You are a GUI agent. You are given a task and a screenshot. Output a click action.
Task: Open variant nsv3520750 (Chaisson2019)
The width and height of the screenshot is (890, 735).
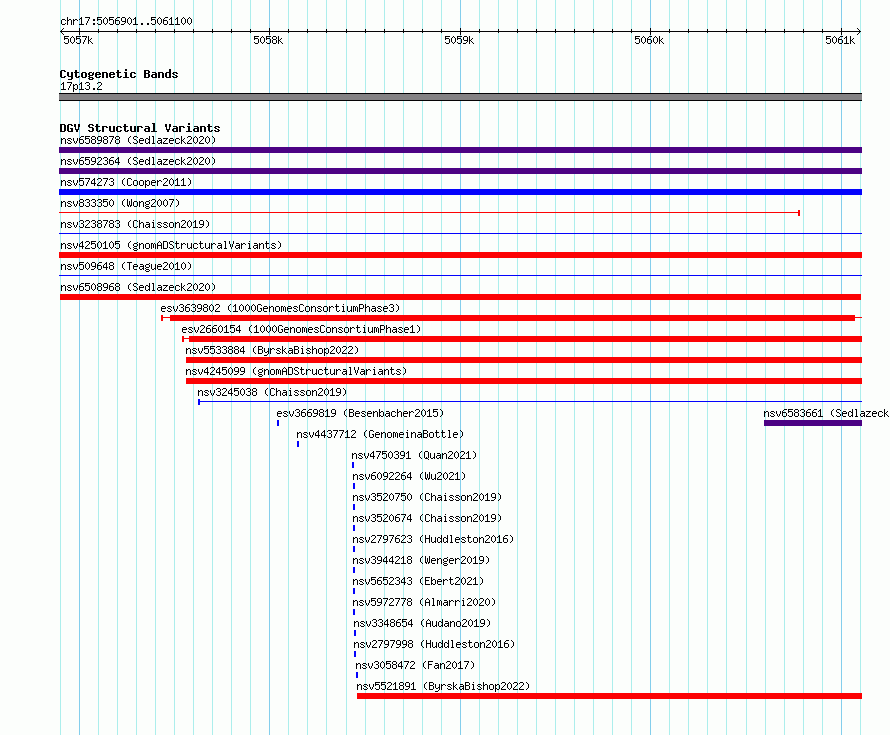[427, 497]
